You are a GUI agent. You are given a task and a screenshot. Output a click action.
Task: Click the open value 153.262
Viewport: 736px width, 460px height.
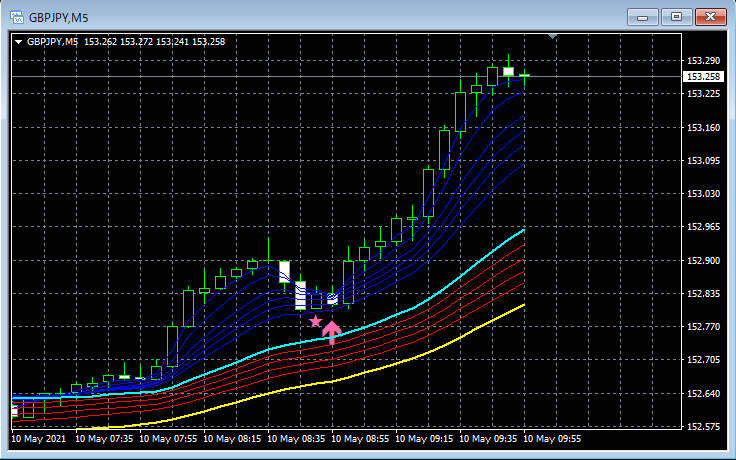100,42
